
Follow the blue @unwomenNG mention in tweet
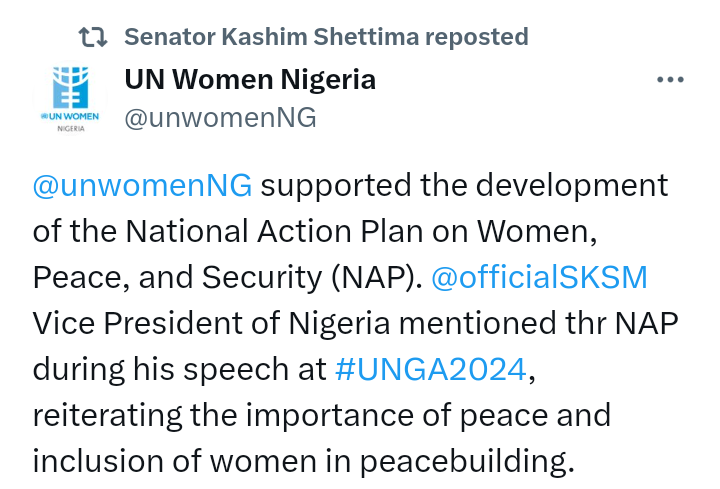pos(143,186)
